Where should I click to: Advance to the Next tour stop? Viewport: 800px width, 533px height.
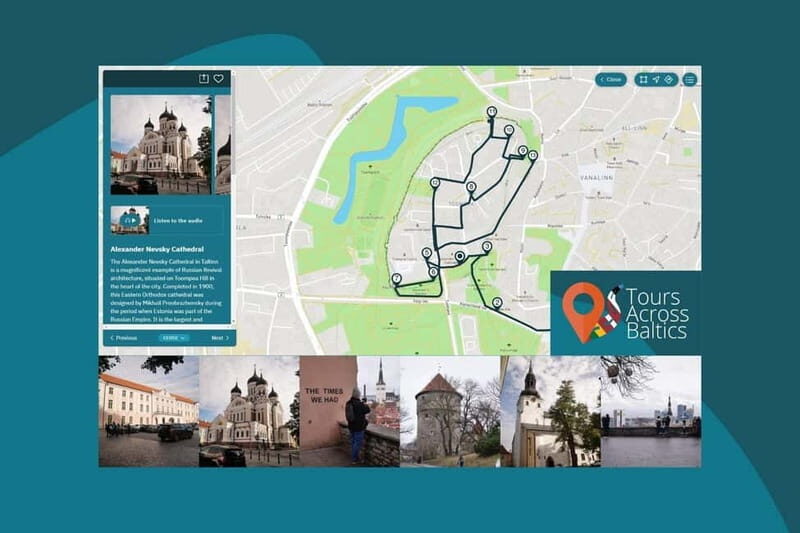219,338
